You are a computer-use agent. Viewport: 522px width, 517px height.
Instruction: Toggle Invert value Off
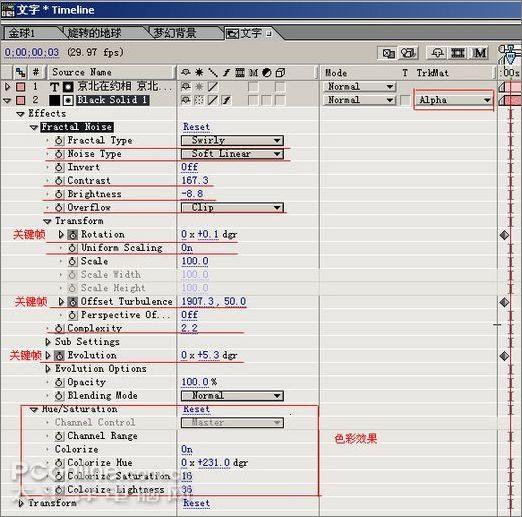[x=189, y=167]
